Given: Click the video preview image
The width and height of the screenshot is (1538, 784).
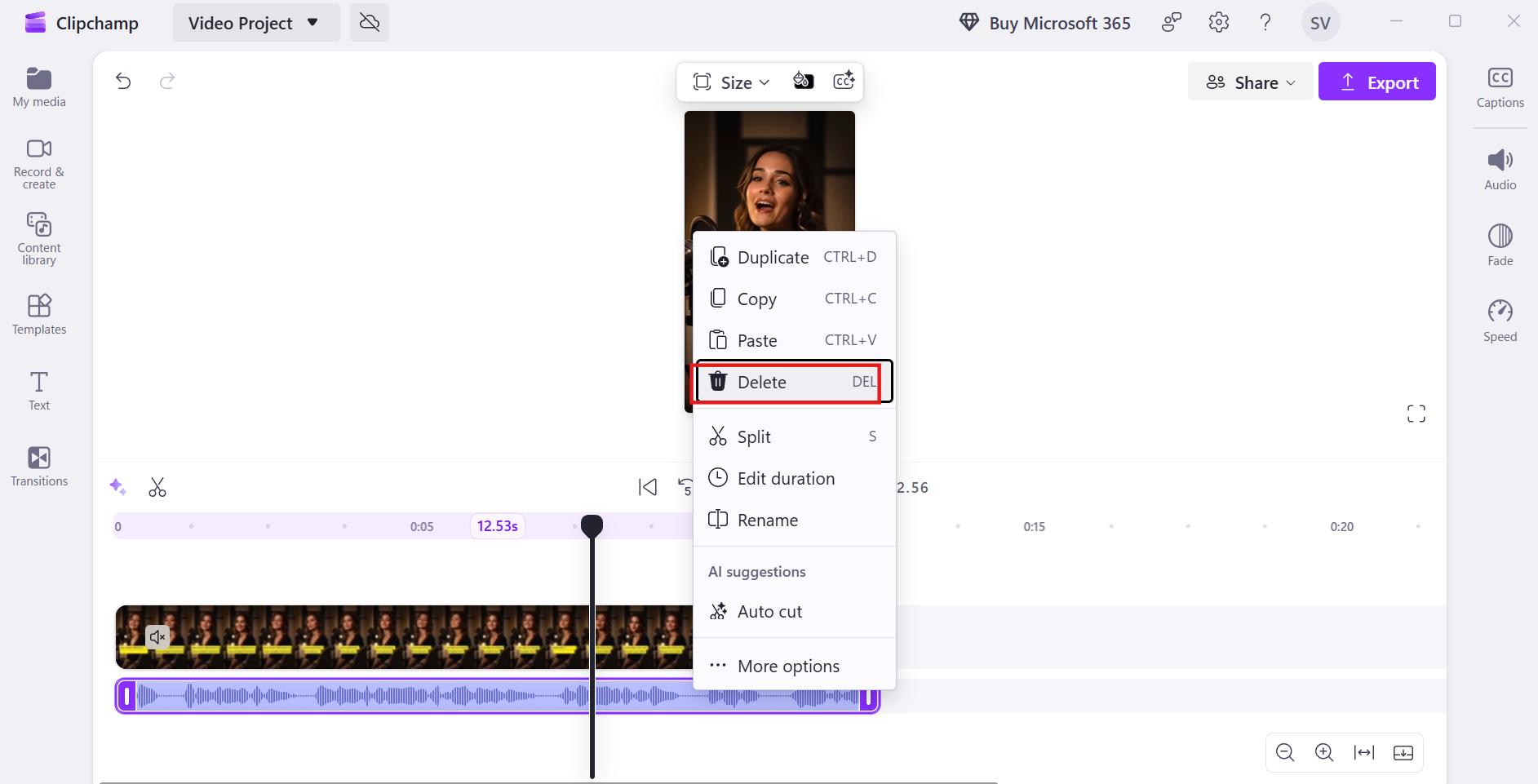Looking at the screenshot, I should coord(769,171).
